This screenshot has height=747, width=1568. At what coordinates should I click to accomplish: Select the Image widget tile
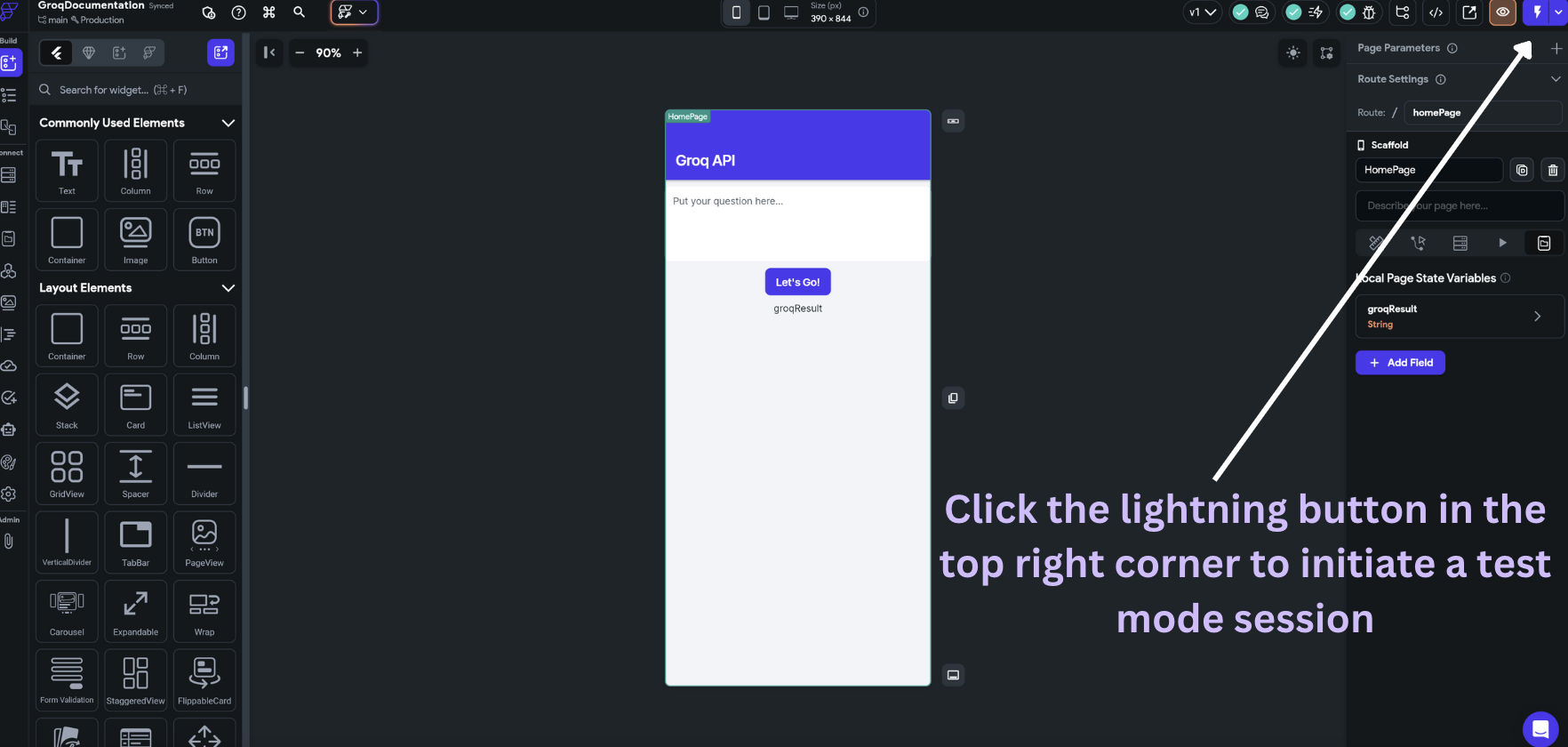(135, 240)
